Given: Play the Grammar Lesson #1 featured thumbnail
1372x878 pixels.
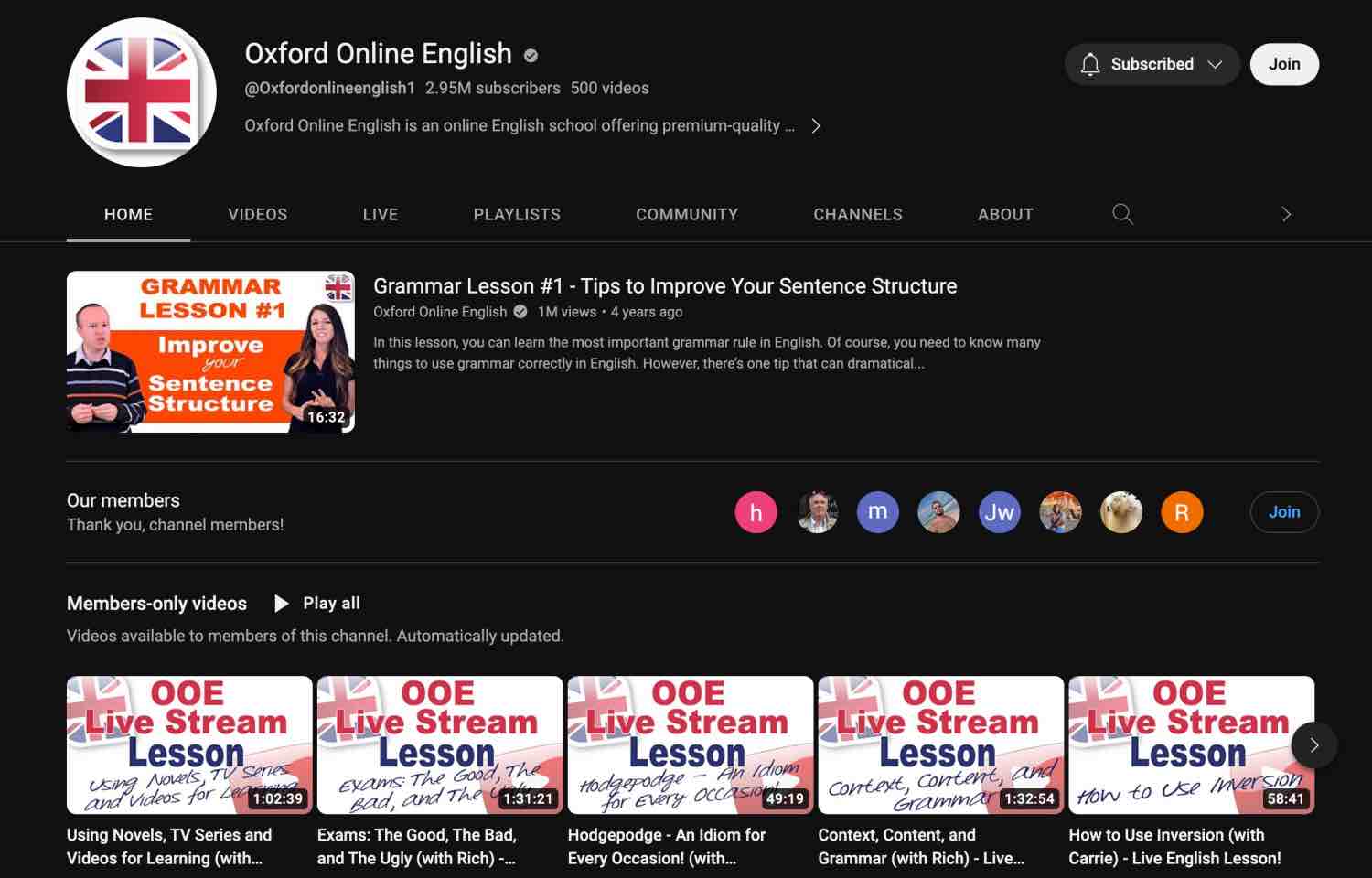Looking at the screenshot, I should [x=210, y=351].
